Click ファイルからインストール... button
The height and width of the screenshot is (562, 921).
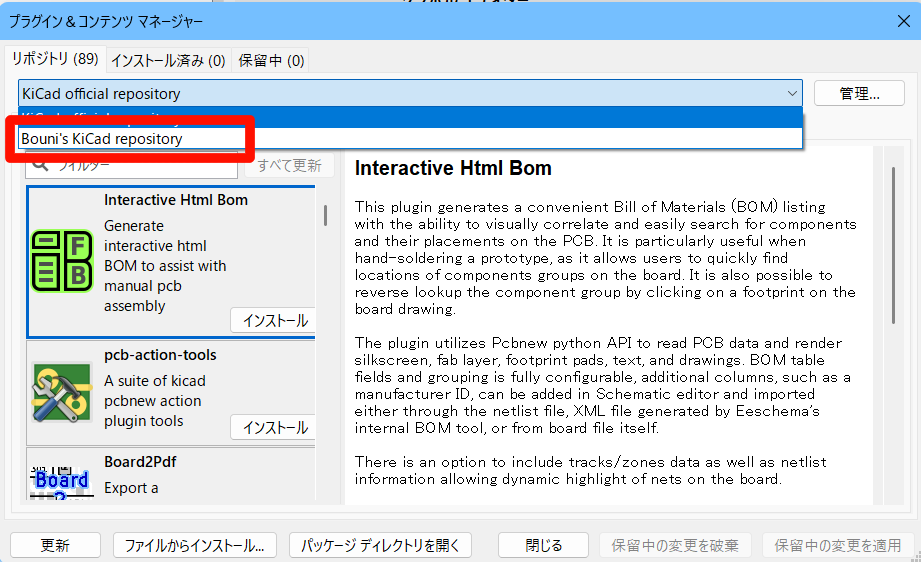pyautogui.click(x=194, y=546)
